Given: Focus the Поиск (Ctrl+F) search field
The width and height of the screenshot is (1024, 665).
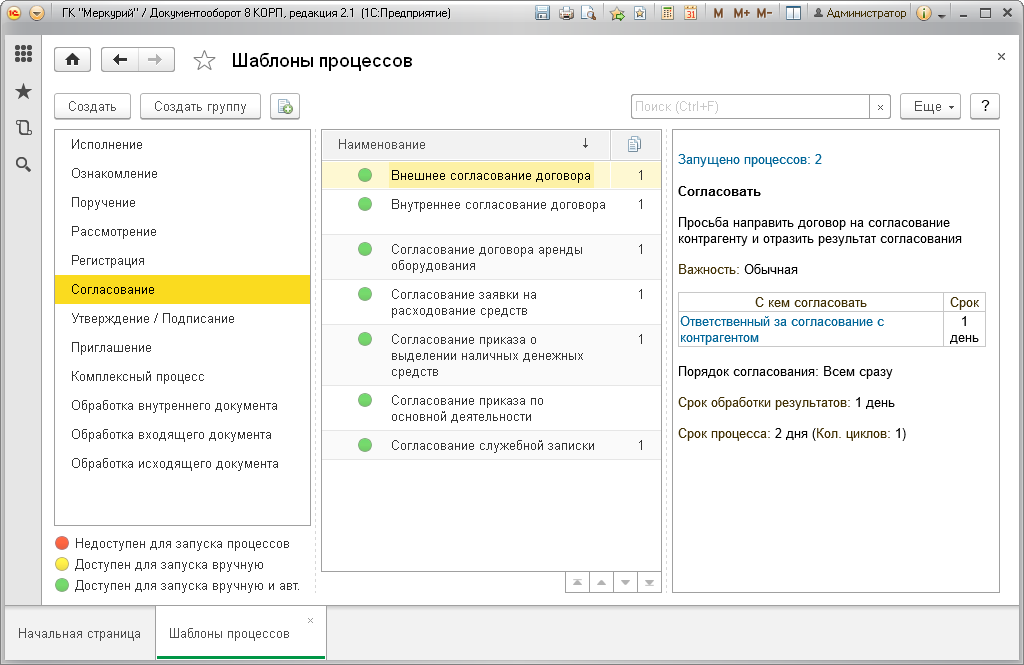Looking at the screenshot, I should click(750, 106).
